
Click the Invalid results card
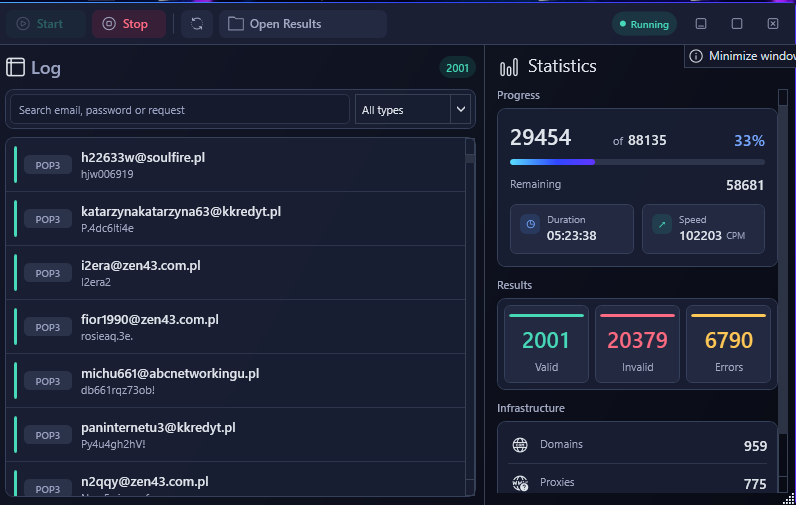tap(637, 344)
